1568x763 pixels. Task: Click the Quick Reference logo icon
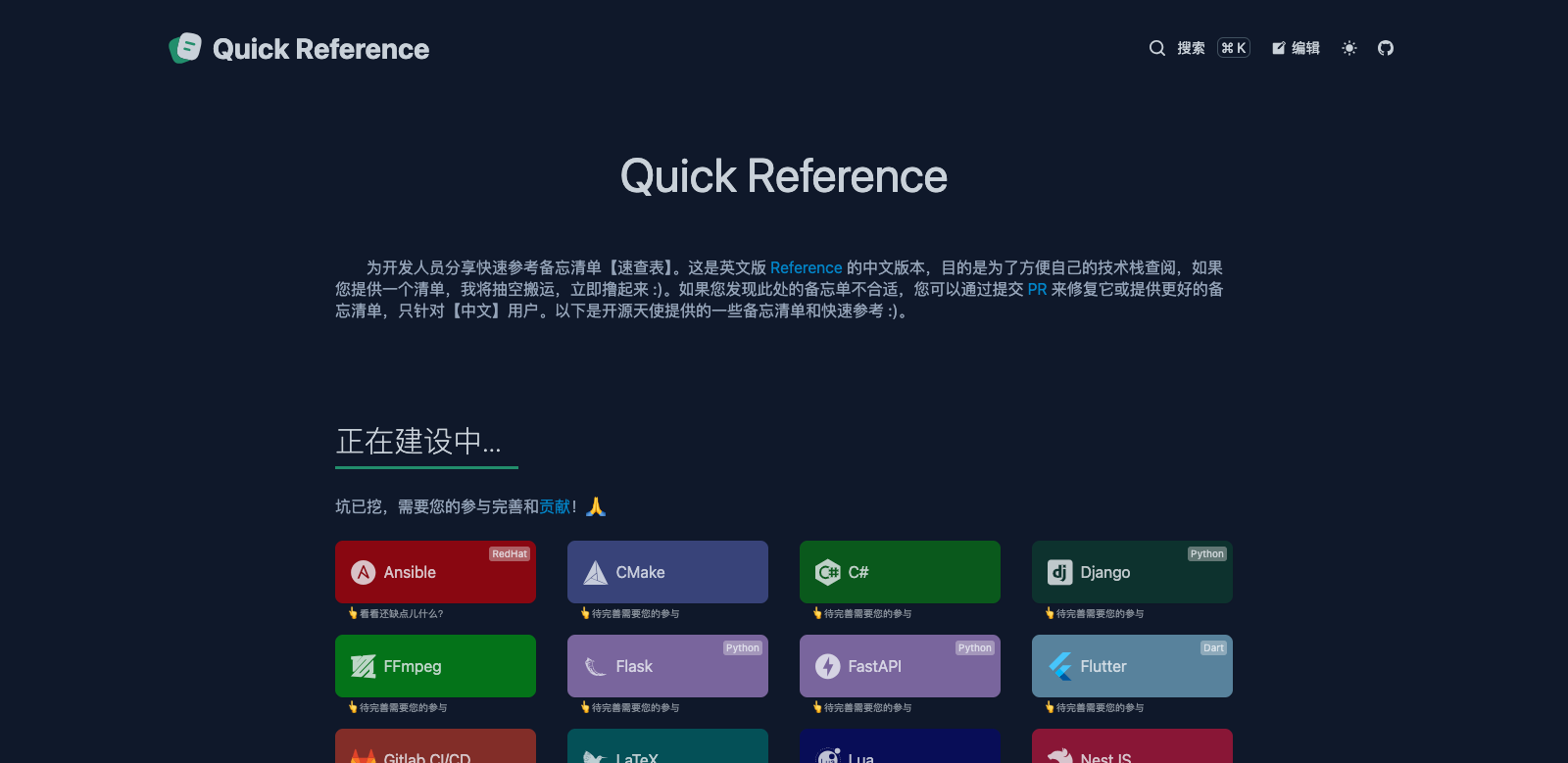coord(185,48)
